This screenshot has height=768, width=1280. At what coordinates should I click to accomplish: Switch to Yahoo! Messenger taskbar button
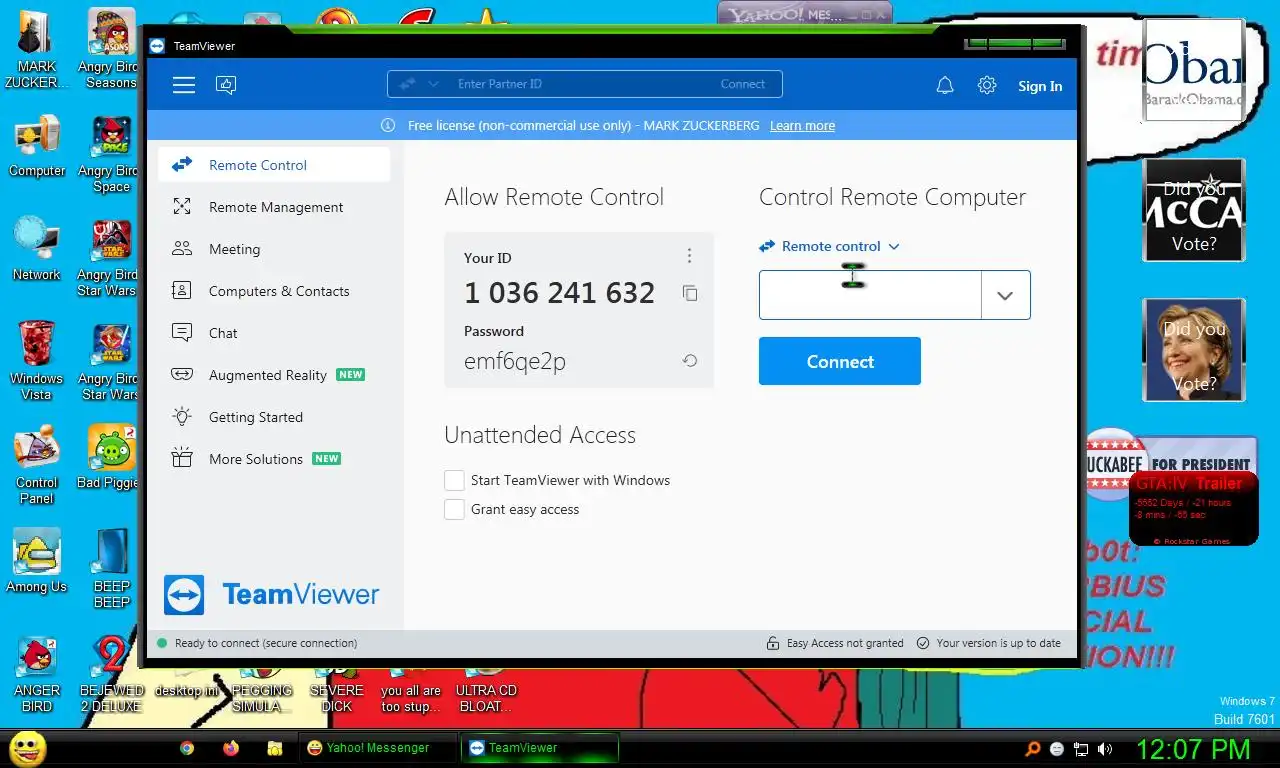coord(377,747)
